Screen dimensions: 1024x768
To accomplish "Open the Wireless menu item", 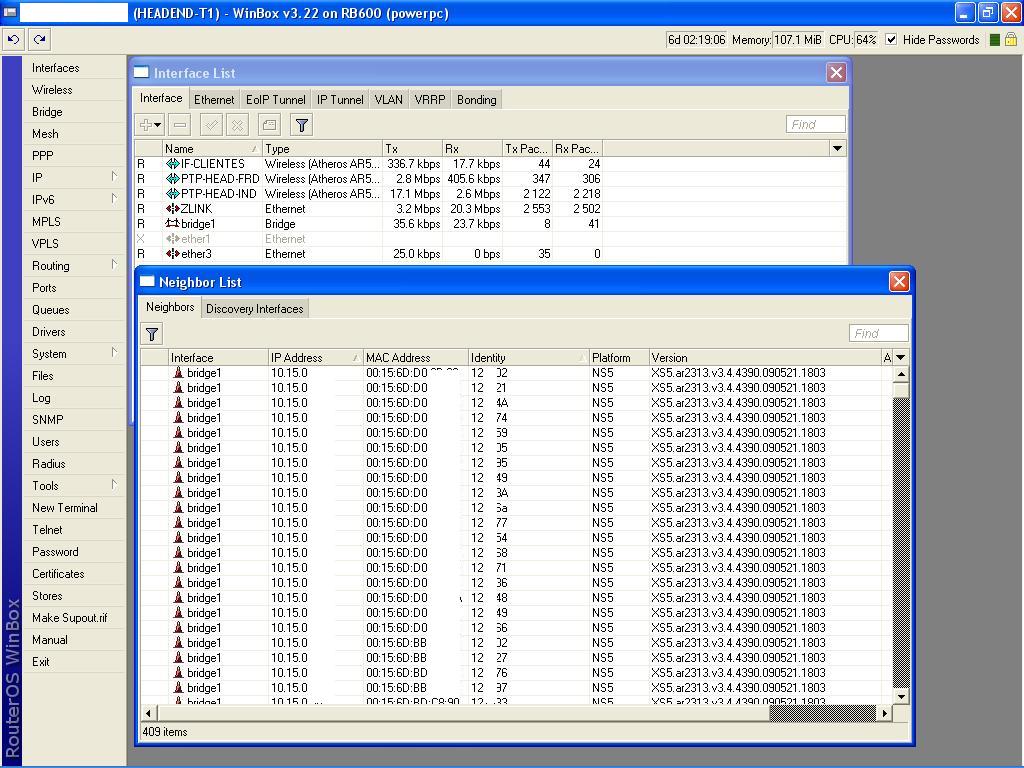I will tap(52, 90).
